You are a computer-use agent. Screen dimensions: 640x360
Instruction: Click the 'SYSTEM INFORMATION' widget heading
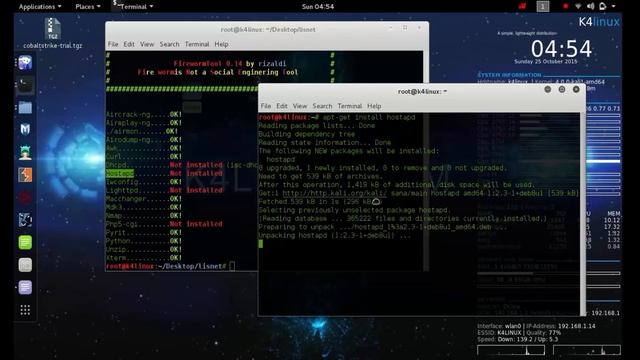pos(509,75)
